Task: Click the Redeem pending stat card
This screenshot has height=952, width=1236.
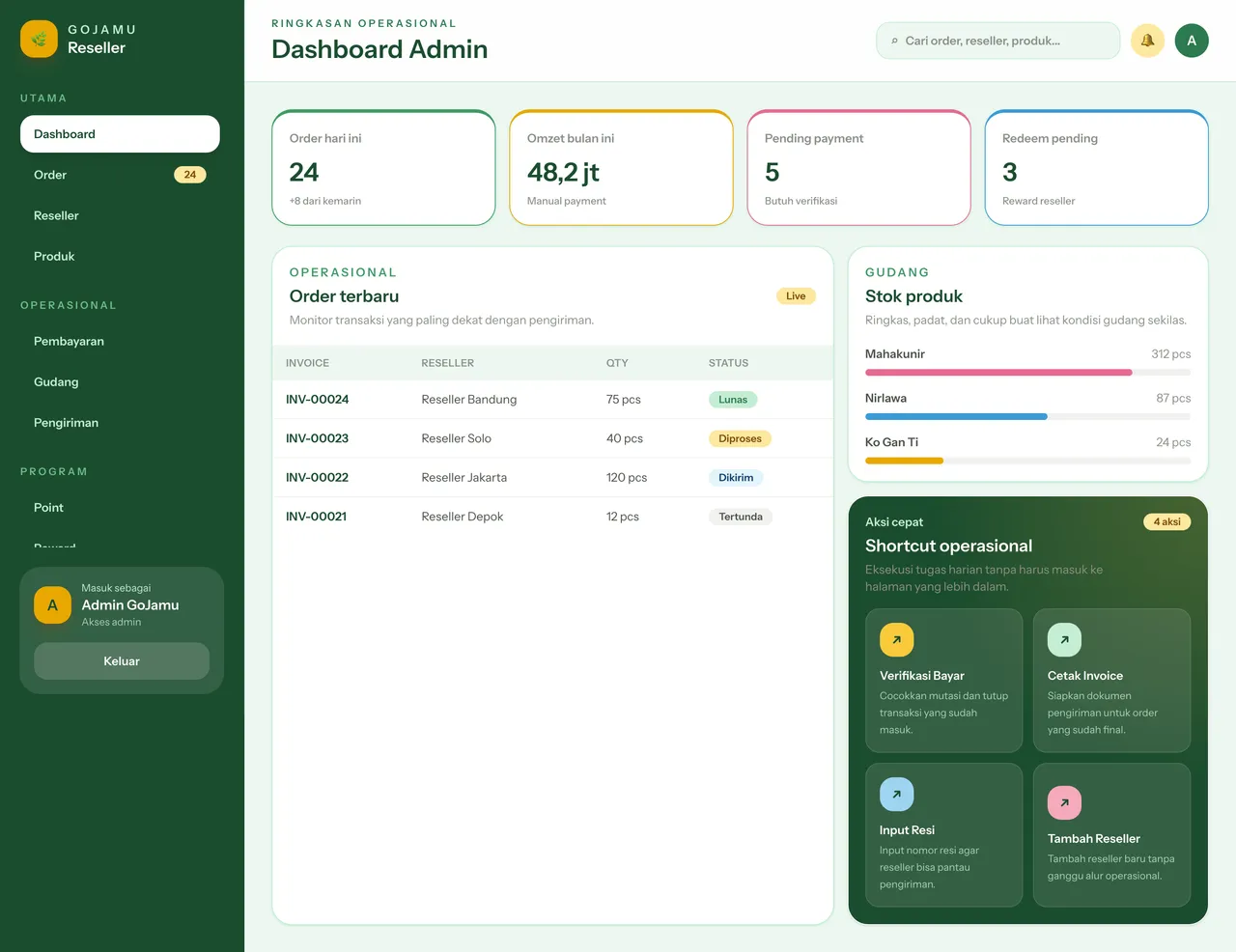Action: pyautogui.click(x=1096, y=168)
